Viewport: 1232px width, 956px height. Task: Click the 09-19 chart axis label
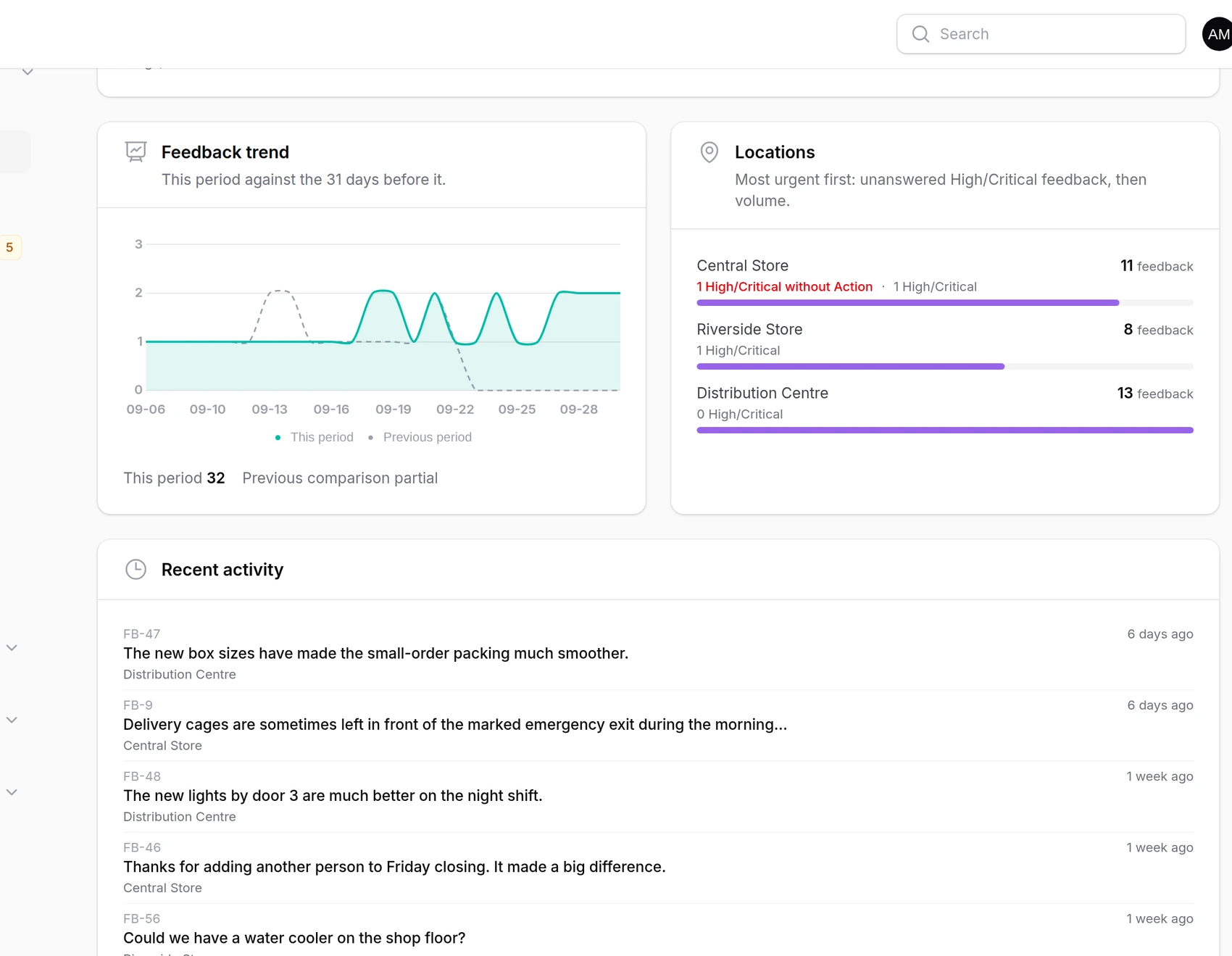(x=394, y=410)
